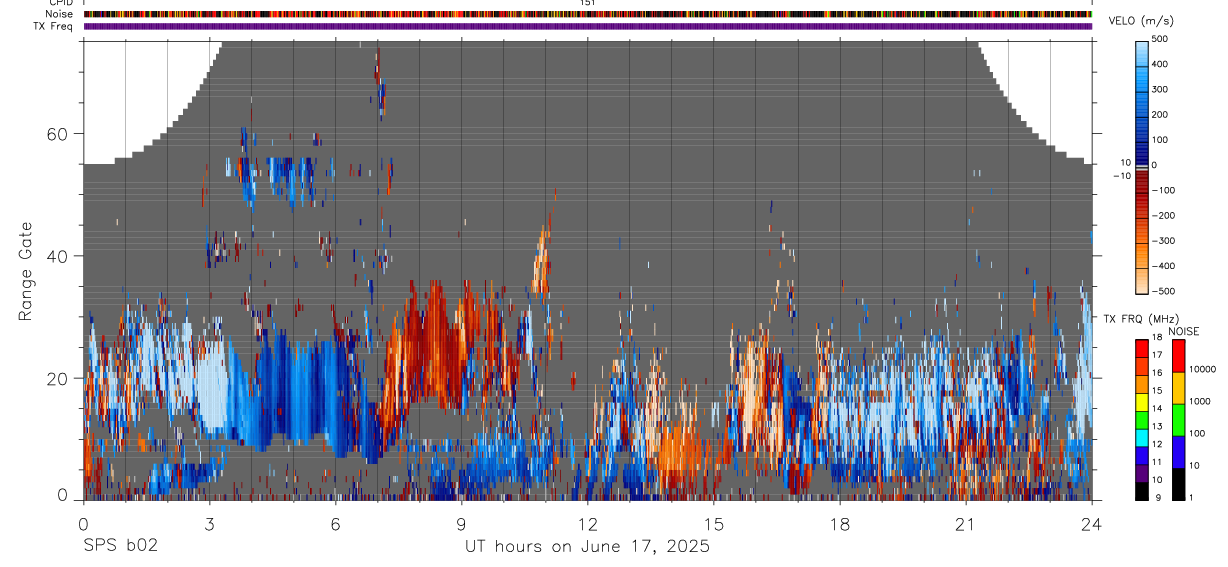
Task: Click the 'UT hours on June 17, 2025' axis title
Action: 587,547
